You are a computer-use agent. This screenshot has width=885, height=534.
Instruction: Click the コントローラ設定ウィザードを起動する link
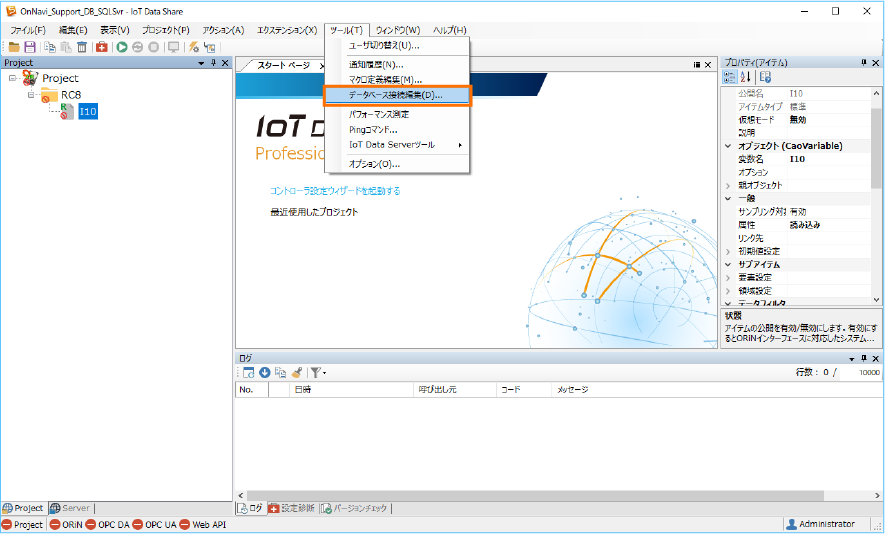pyautogui.click(x=335, y=190)
